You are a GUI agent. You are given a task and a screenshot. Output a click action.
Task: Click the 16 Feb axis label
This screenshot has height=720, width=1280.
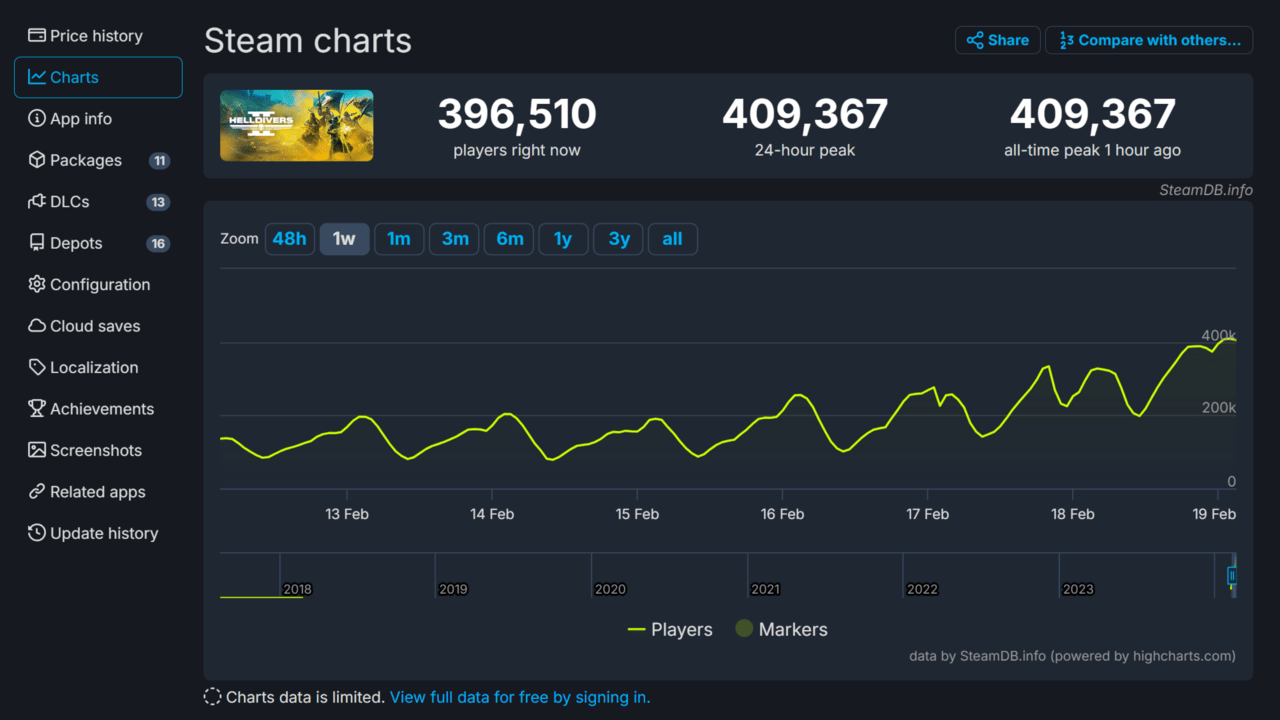pos(782,514)
